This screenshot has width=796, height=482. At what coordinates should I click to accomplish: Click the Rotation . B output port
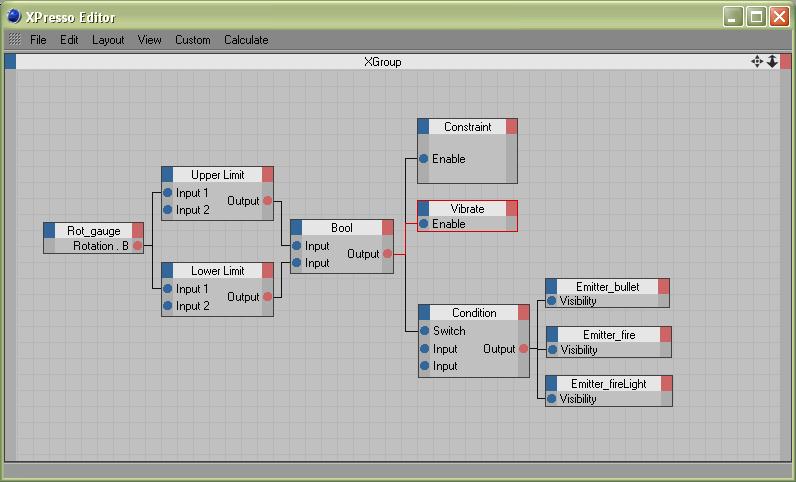pos(137,246)
